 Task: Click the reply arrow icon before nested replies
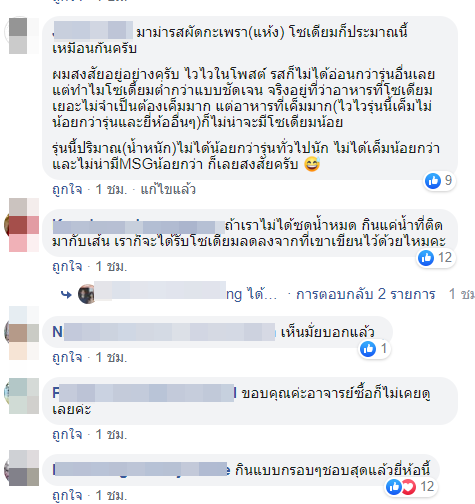pyautogui.click(x=66, y=294)
